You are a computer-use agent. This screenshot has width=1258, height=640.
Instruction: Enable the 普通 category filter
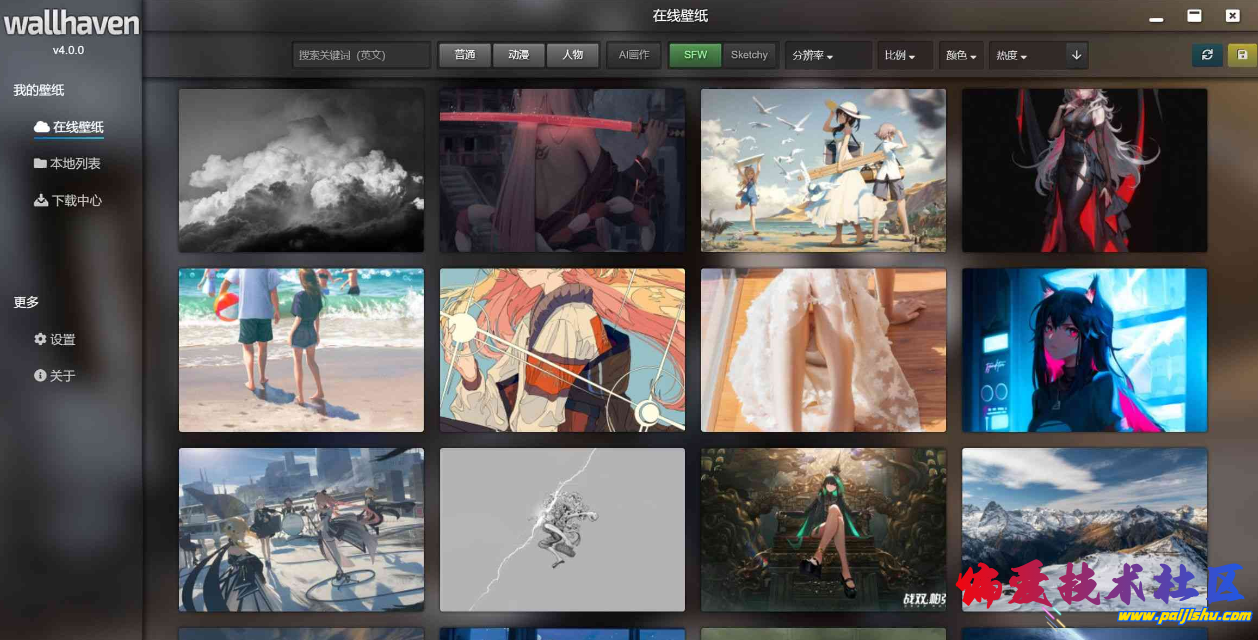point(464,55)
